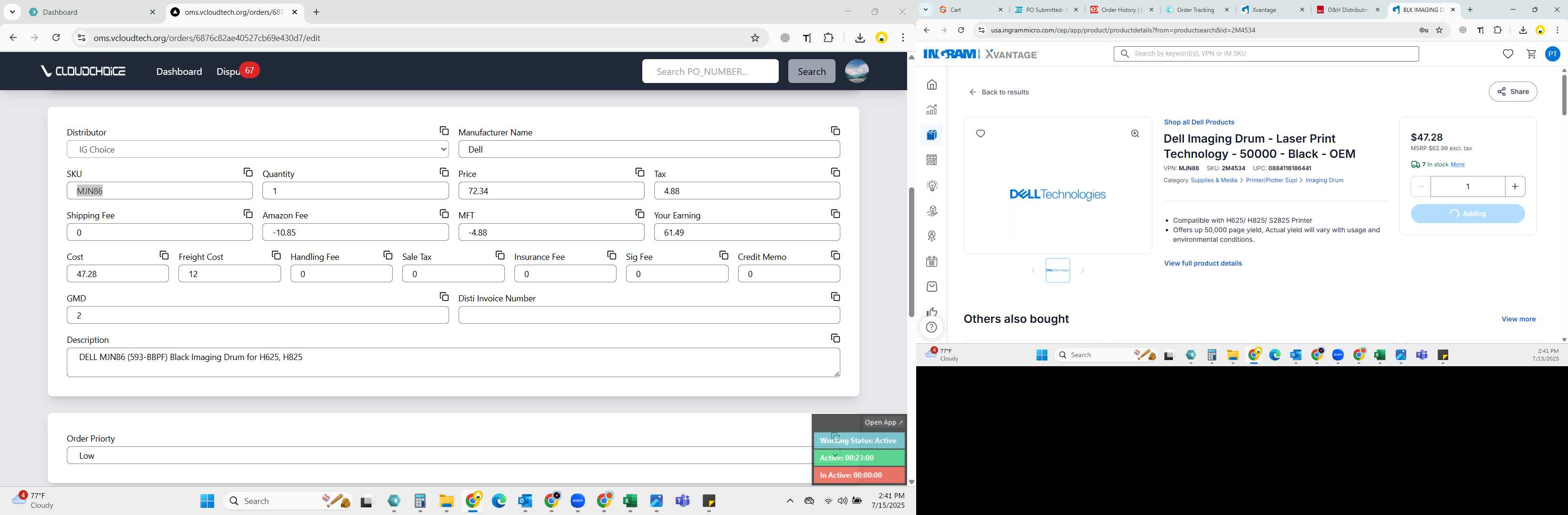Viewport: 1568px width, 515px height.
Task: Switch to the Order Tracking tab
Action: [x=1197, y=10]
